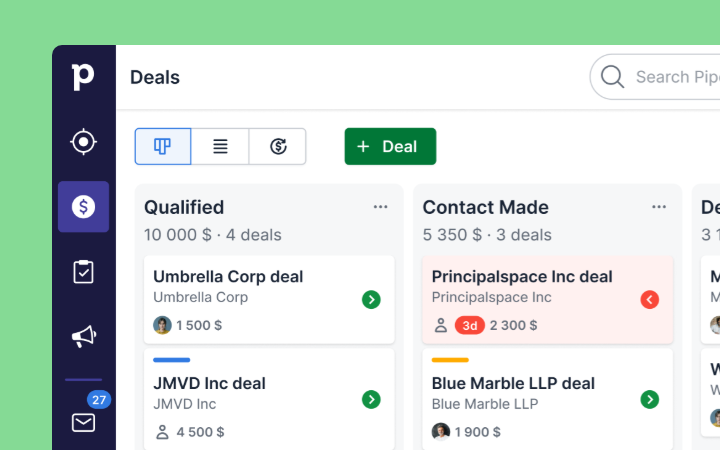Viewport: 720px width, 450px height.
Task: Click the 3d overdue badge on Principalspace deal
Action: tap(470, 325)
